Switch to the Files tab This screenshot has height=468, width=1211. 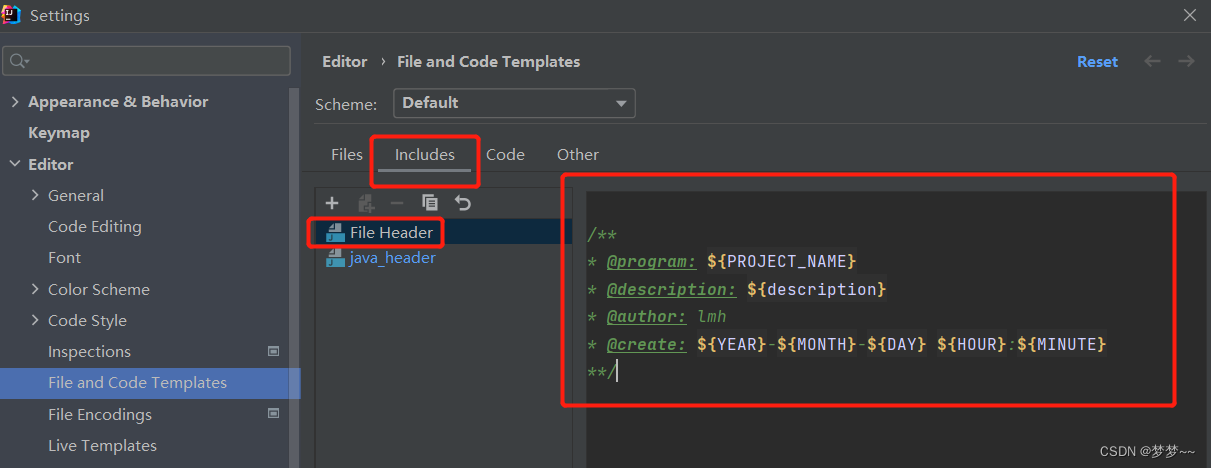(347, 155)
